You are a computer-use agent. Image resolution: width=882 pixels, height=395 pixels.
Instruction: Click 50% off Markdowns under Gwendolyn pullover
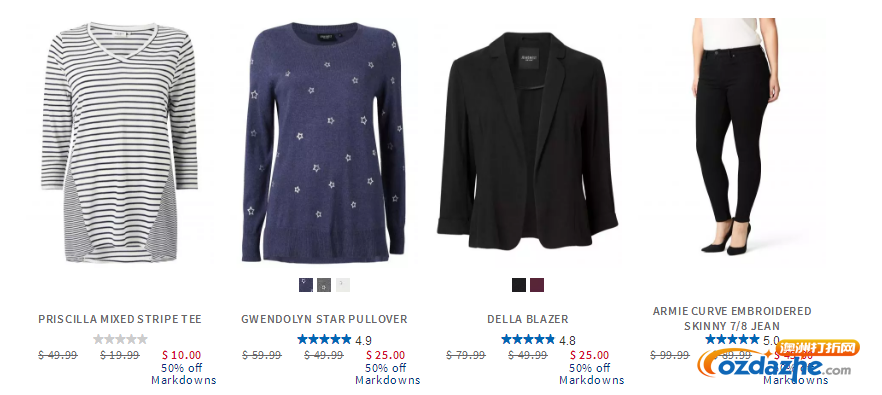(387, 374)
